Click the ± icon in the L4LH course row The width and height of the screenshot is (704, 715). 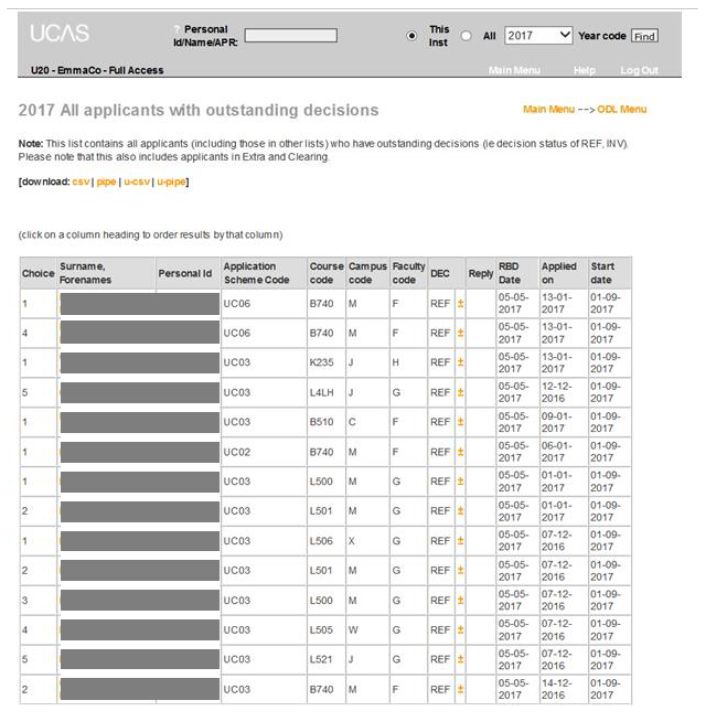click(461, 392)
